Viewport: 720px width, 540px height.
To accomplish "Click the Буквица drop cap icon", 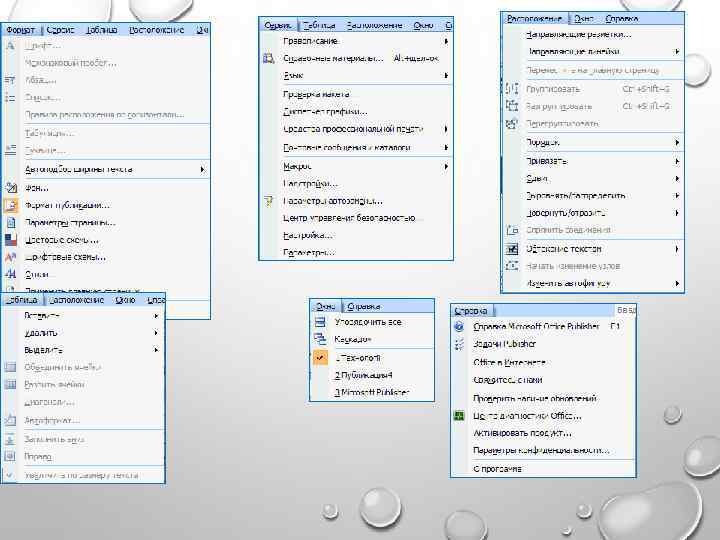I will pyautogui.click(x=10, y=150).
